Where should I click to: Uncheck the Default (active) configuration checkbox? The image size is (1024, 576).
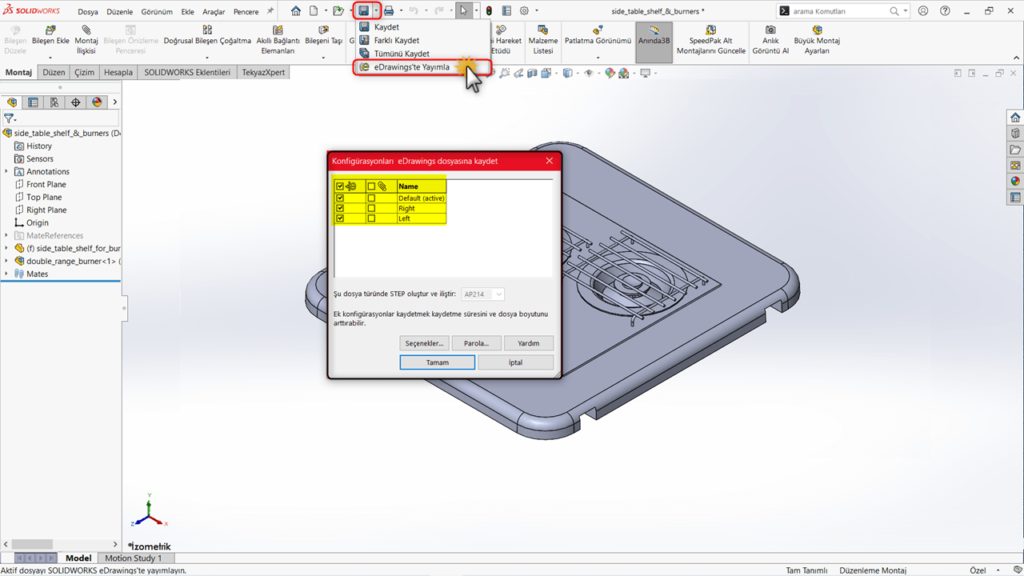(341, 198)
